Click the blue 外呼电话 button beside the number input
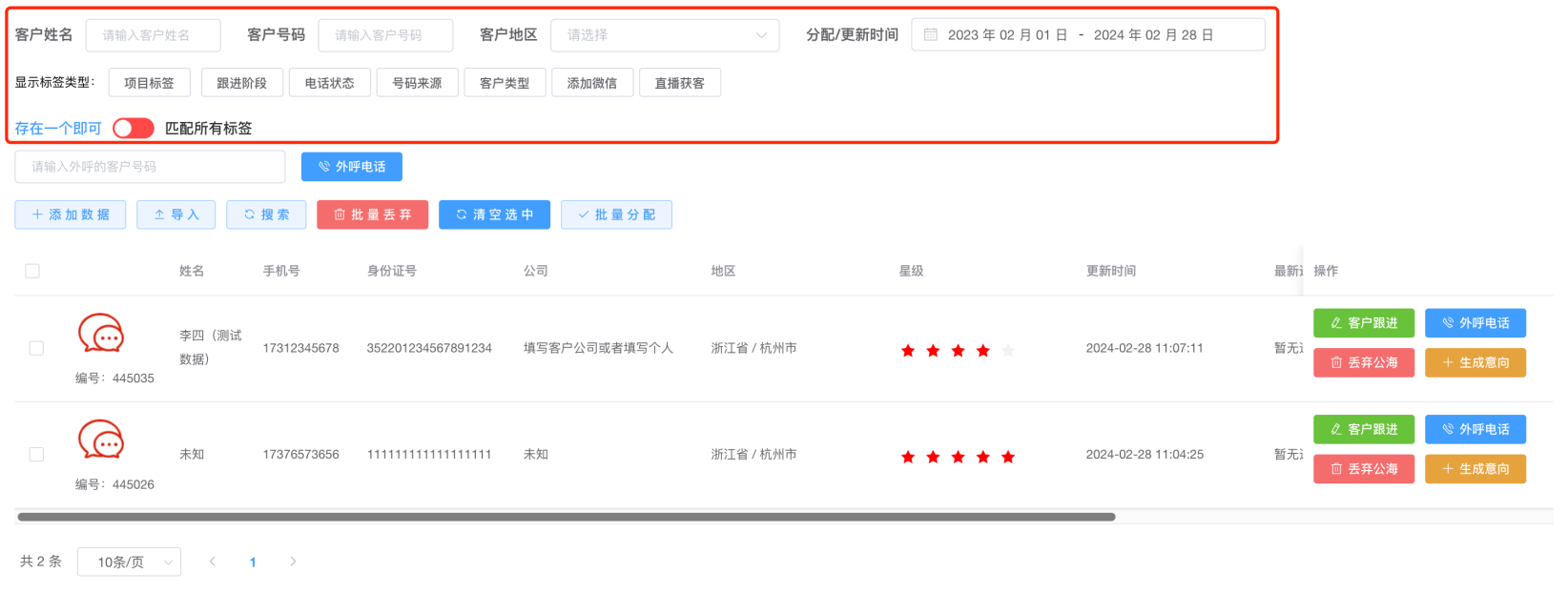The height and width of the screenshot is (593, 1568). tap(351, 167)
